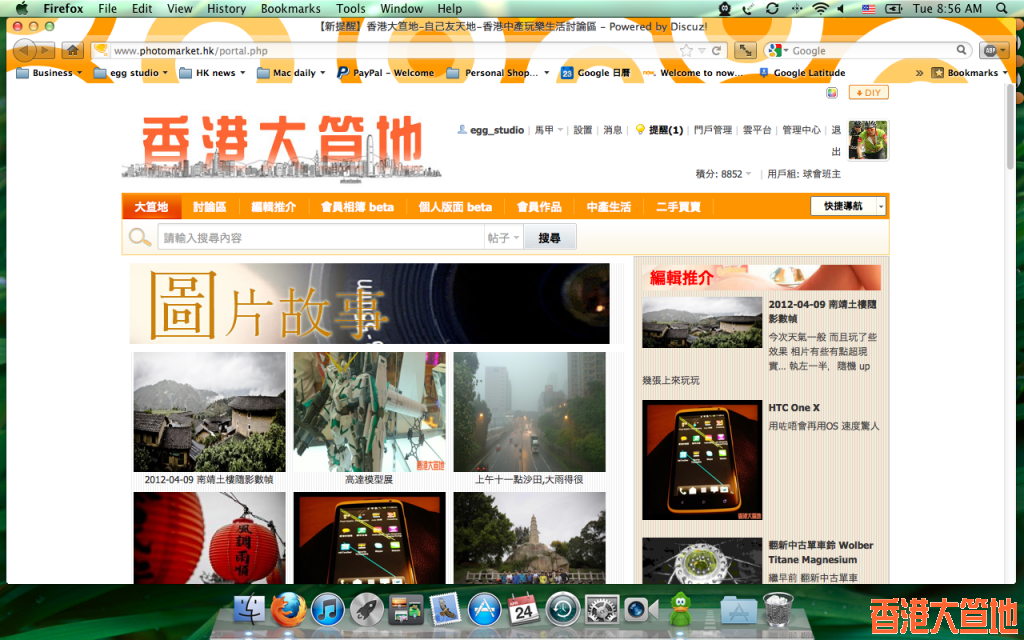The width and height of the screenshot is (1024, 640).
Task: Open the 設置 settings link
Action: [583, 130]
